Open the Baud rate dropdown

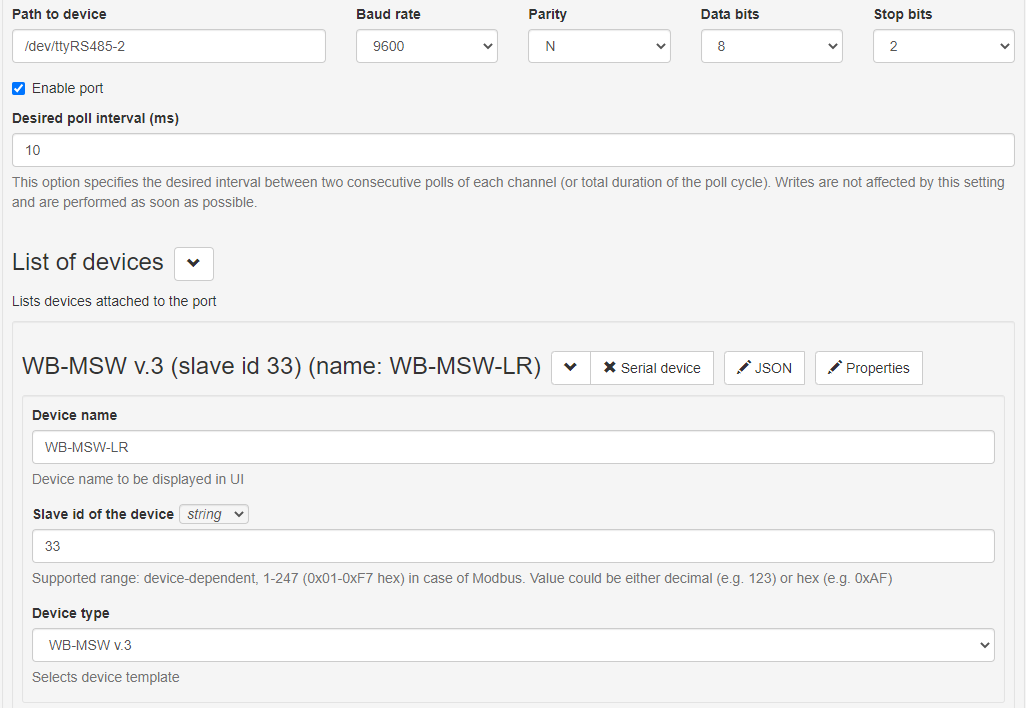click(426, 46)
